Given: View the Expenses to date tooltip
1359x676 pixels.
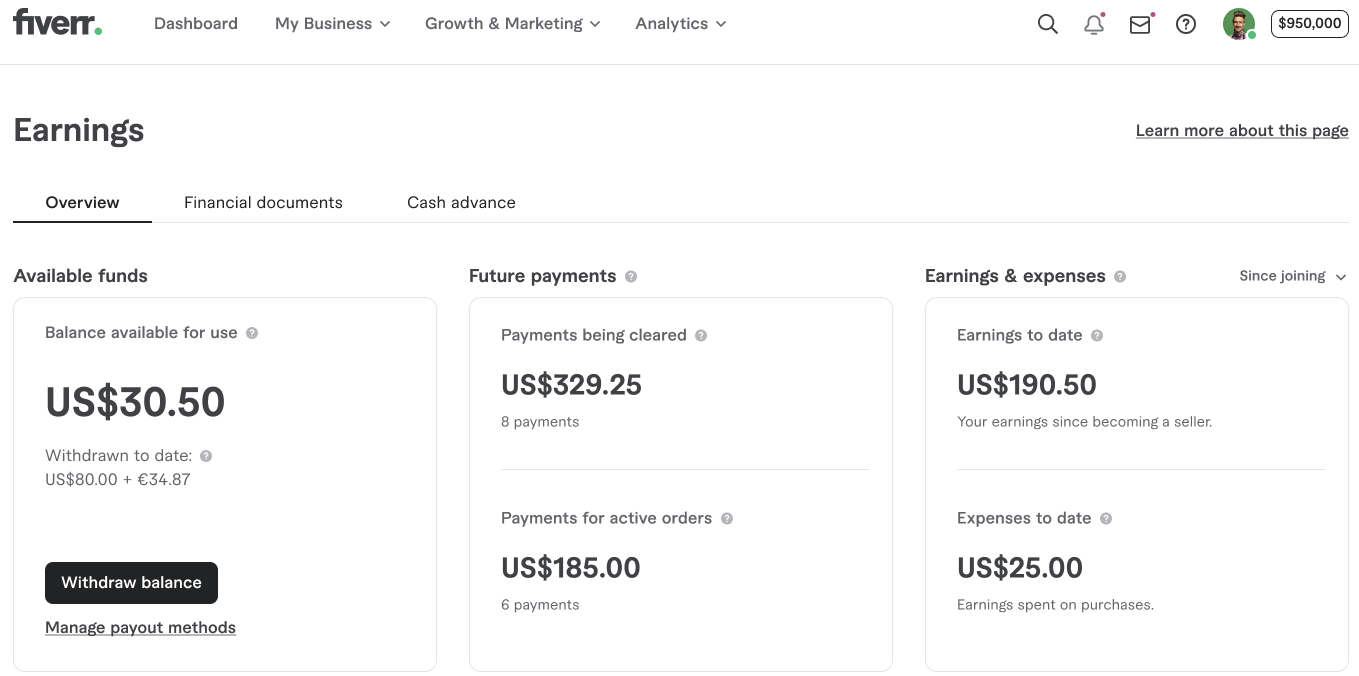Looking at the screenshot, I should click(x=1106, y=518).
